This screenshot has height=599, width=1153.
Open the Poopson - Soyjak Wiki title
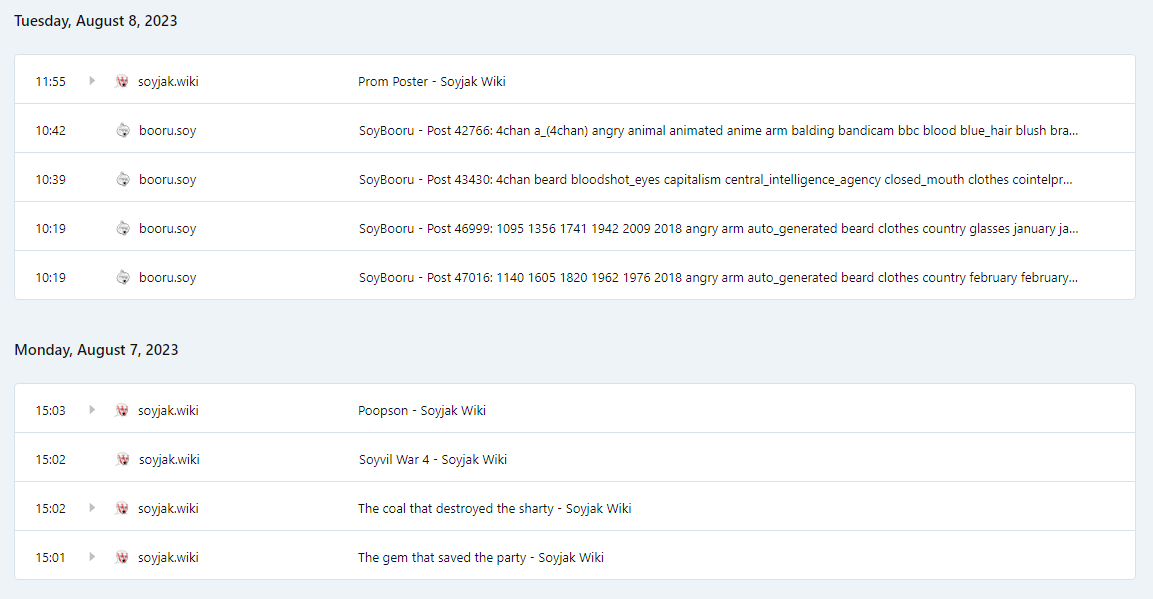(421, 410)
